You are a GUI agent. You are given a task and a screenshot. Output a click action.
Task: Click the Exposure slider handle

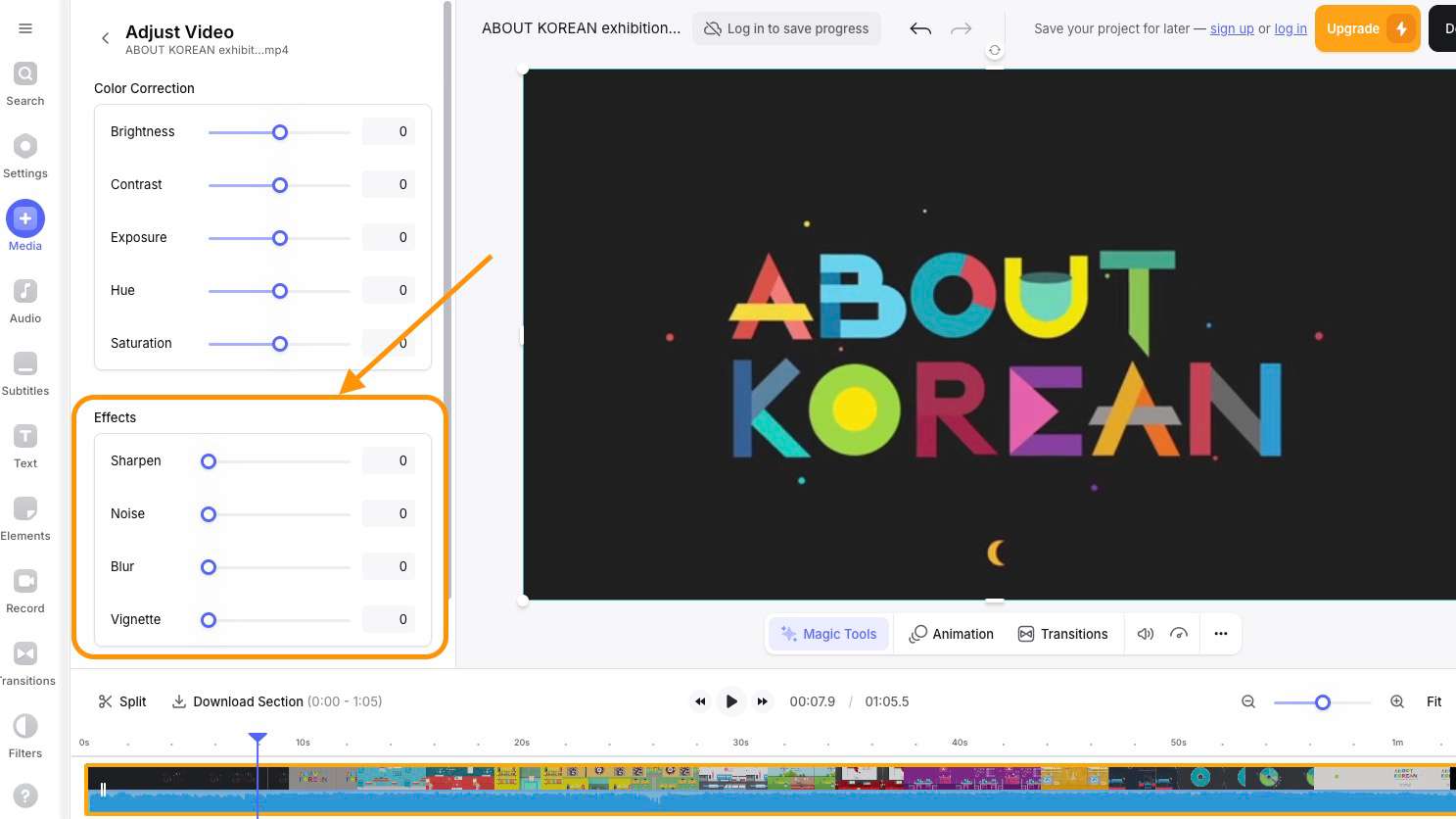(x=280, y=238)
